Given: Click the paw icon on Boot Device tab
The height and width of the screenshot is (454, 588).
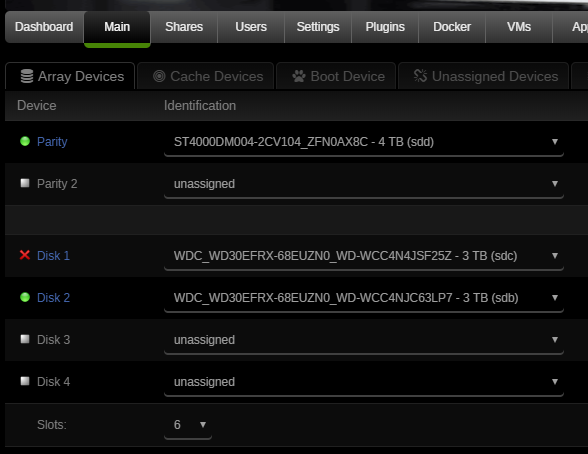Looking at the screenshot, I should pos(299,76).
